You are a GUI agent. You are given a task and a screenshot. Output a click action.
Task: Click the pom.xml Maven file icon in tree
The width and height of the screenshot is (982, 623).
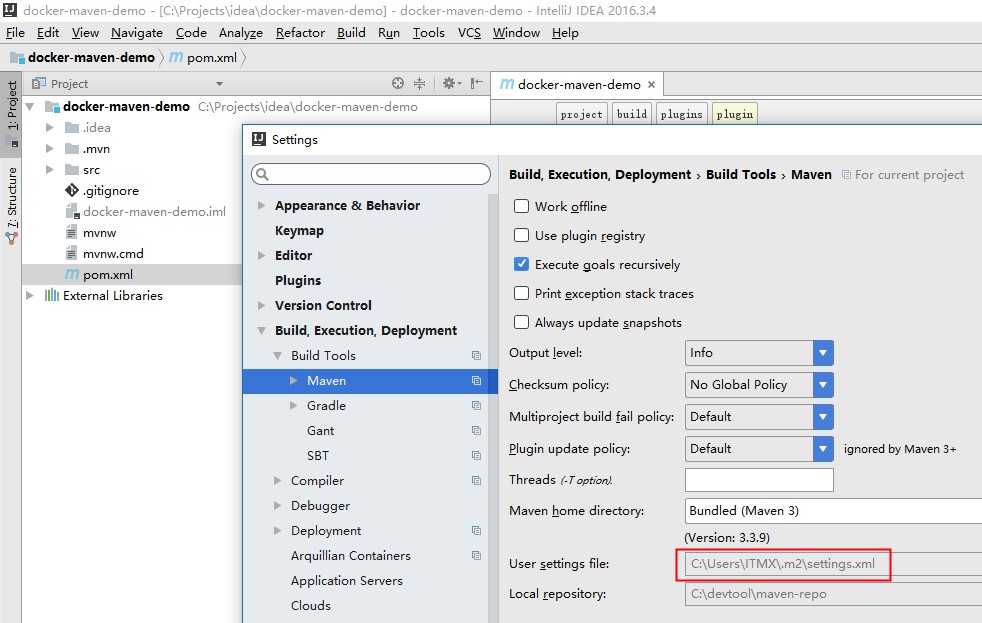tap(72, 275)
